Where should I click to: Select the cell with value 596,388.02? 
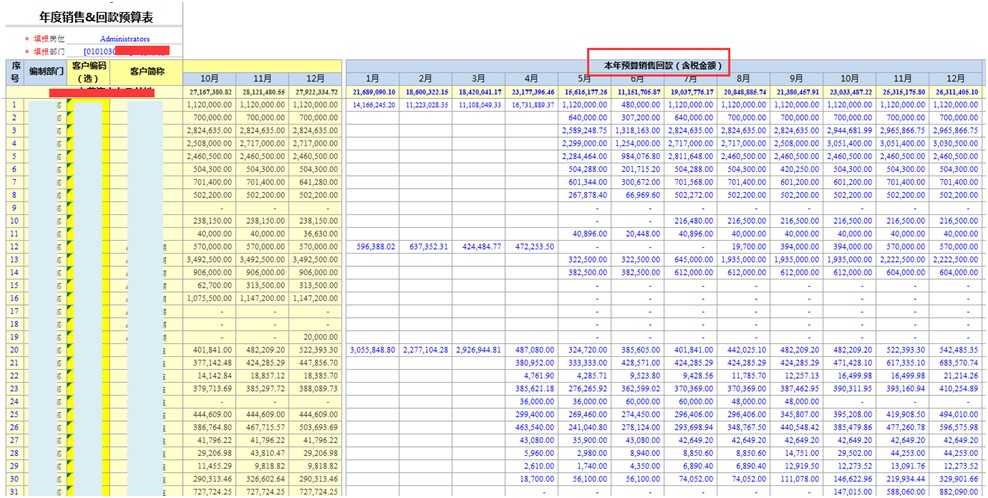[372, 246]
